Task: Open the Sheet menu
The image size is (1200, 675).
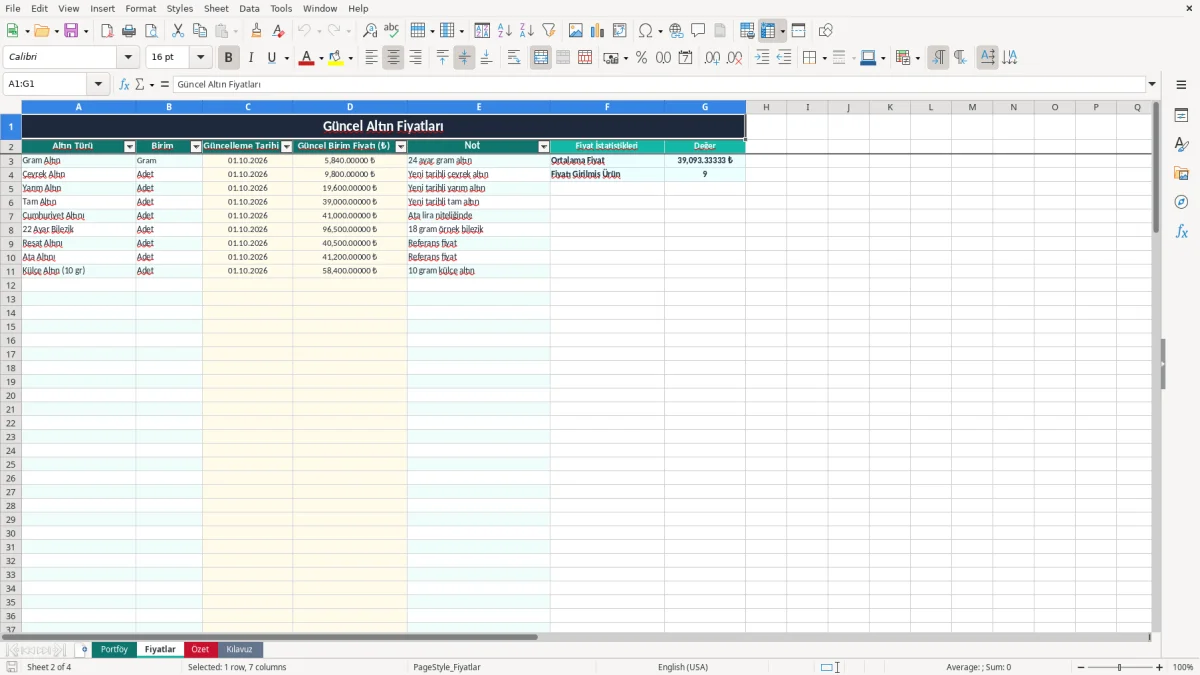Action: coord(216,8)
